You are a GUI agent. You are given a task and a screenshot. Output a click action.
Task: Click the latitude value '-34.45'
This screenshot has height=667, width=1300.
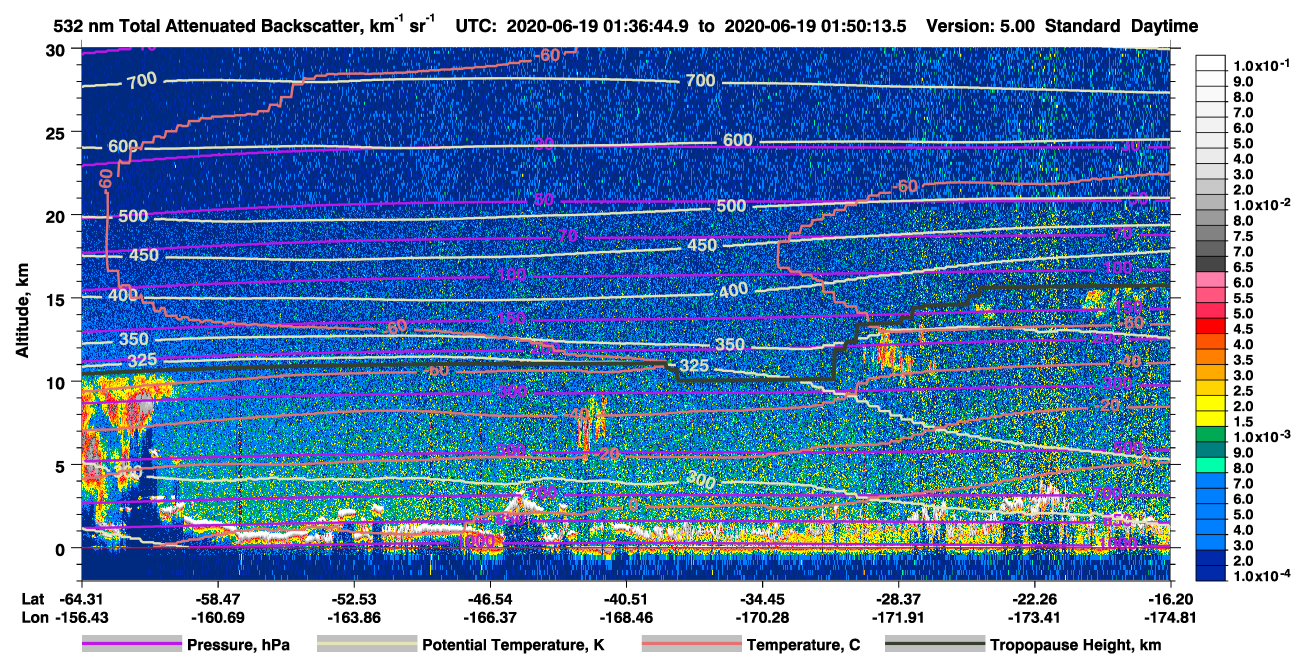763,598
